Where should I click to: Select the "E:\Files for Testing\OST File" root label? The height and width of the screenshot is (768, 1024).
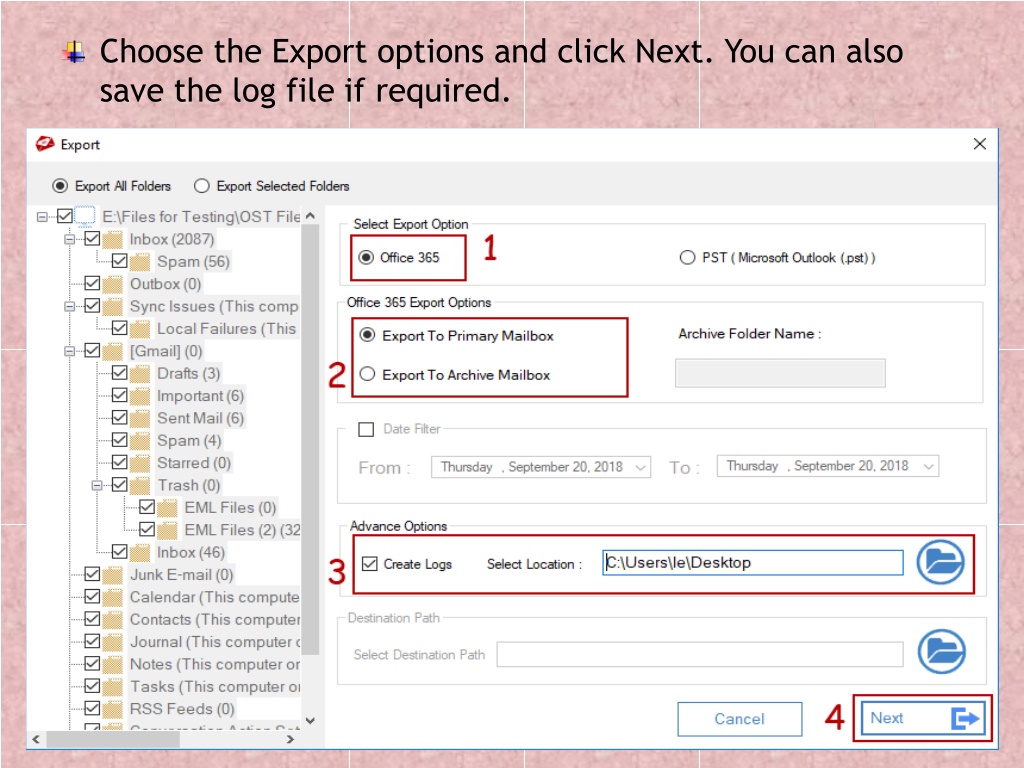tap(201, 216)
